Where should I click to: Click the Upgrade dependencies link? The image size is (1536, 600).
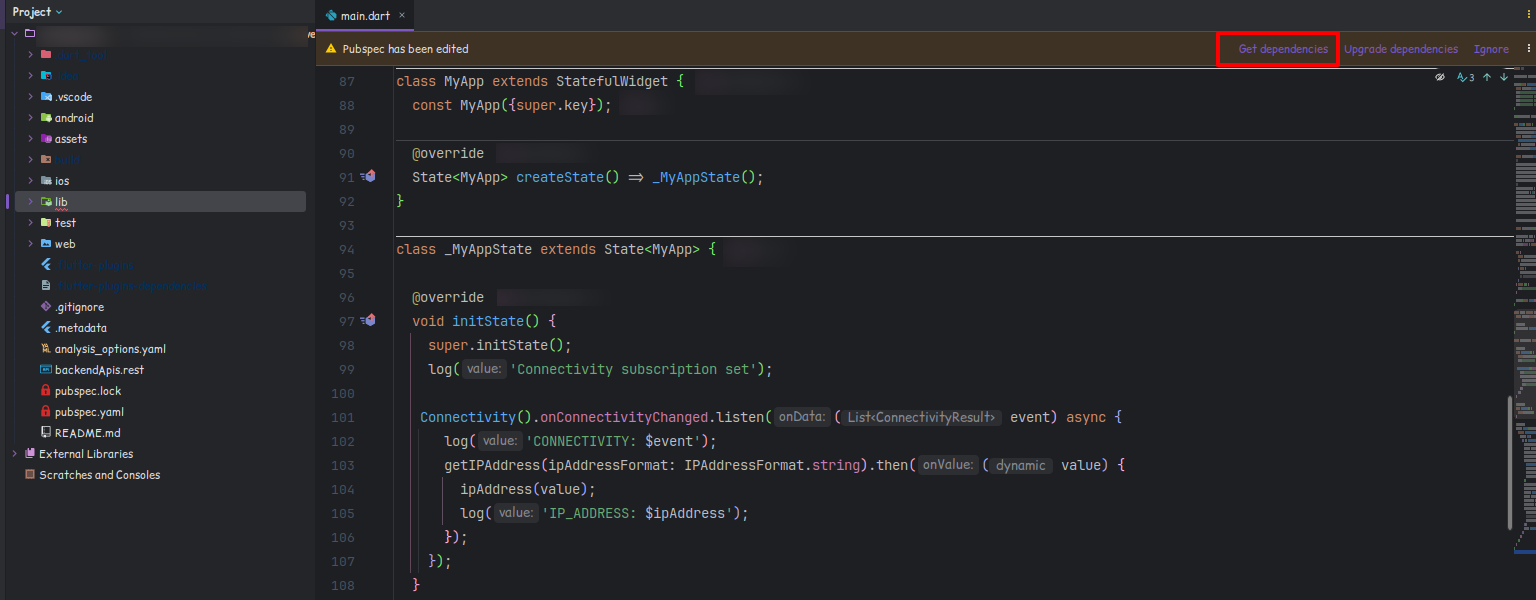click(x=1401, y=49)
